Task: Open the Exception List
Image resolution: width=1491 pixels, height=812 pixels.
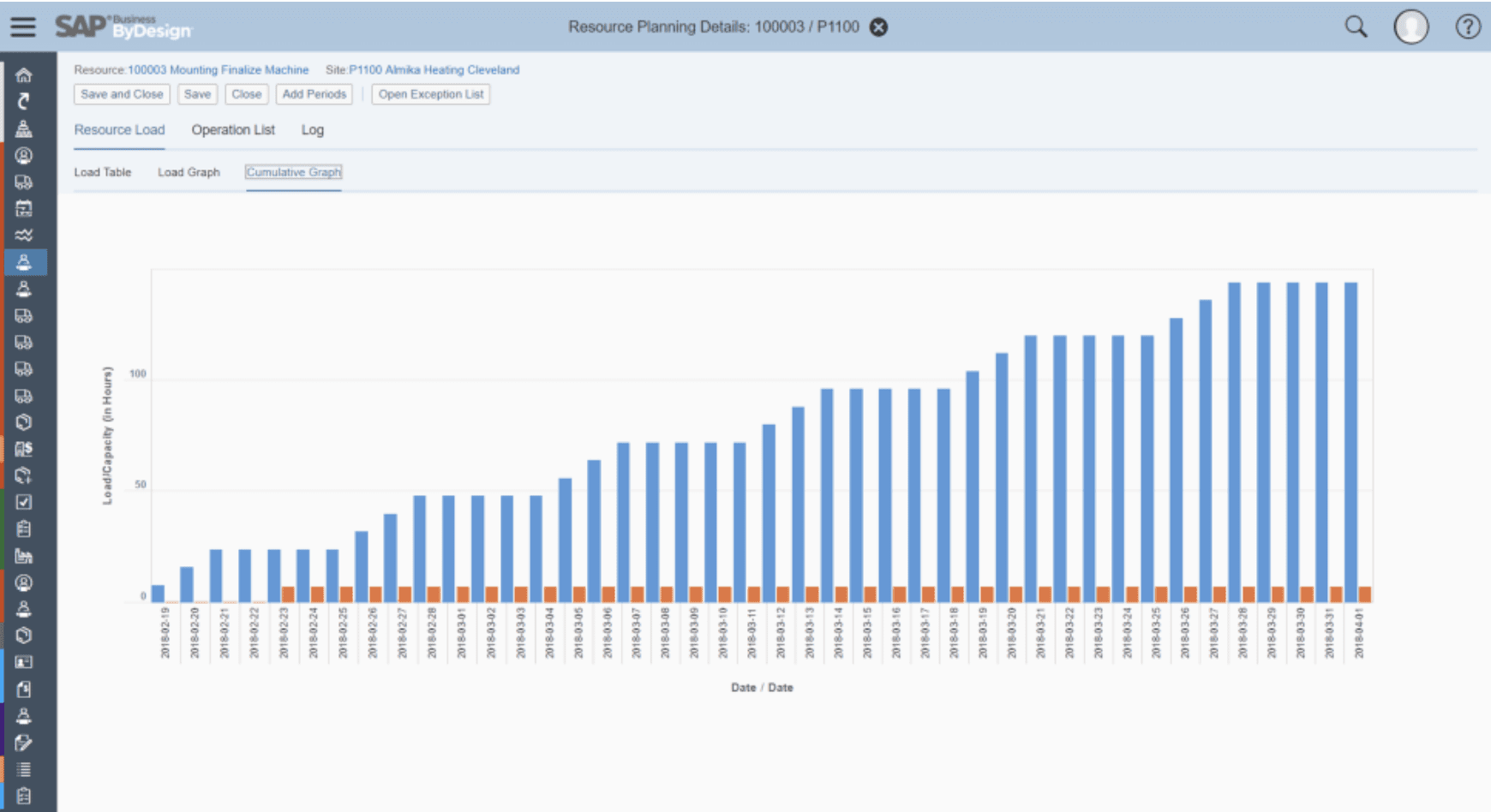Action: click(429, 94)
